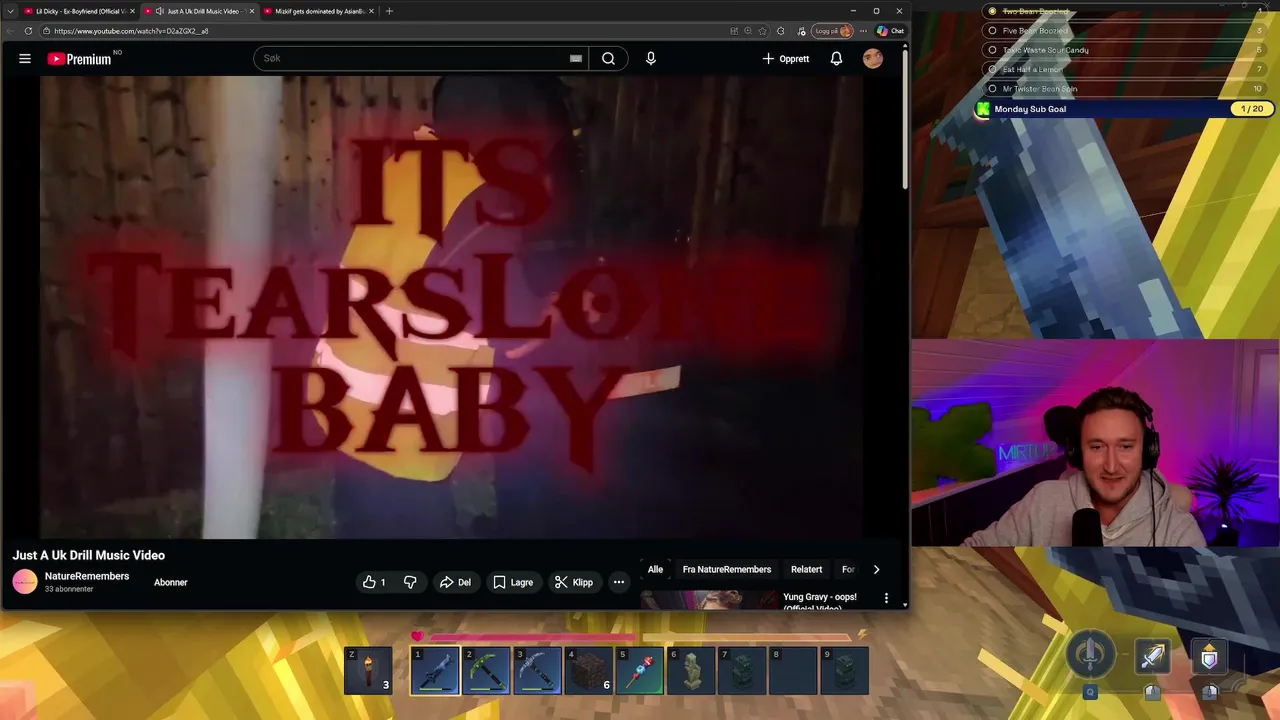Open the browser tab list chevron
This screenshot has width=1280, height=720.
[x=10, y=11]
